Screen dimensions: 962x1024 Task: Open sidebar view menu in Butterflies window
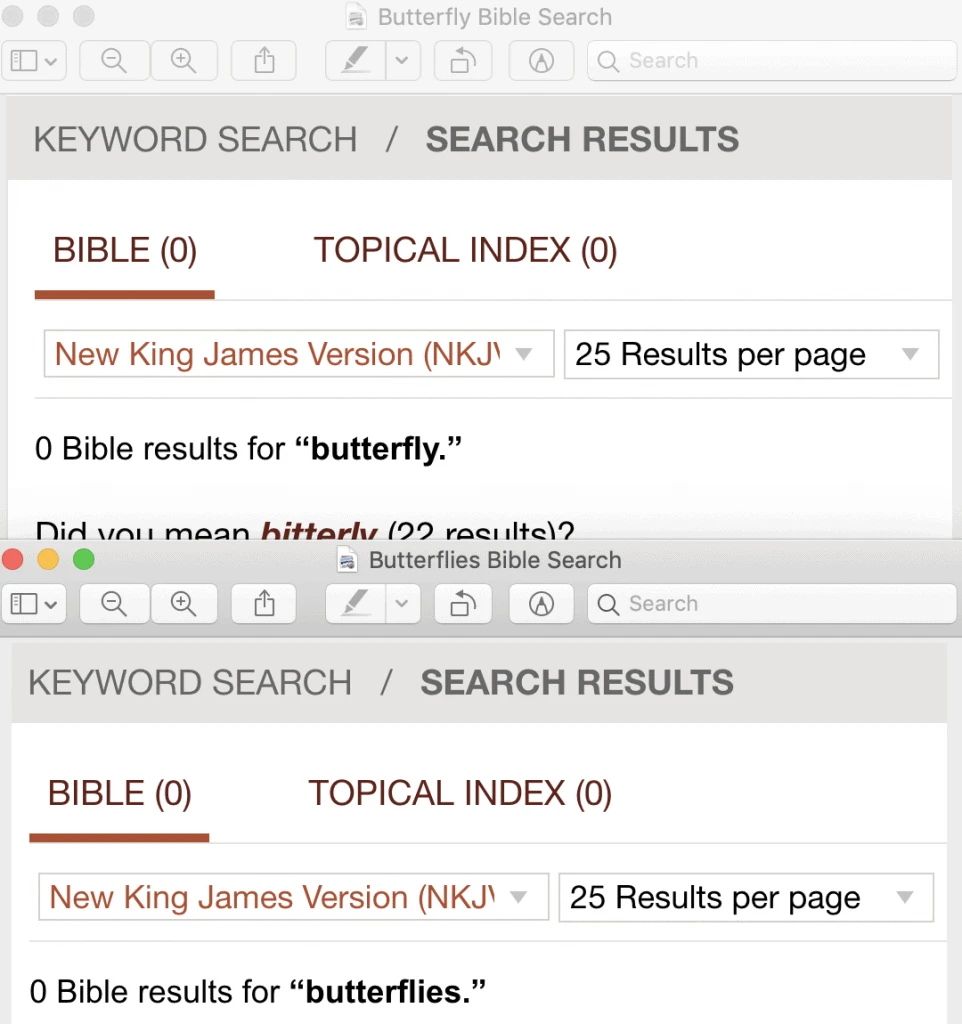34,603
